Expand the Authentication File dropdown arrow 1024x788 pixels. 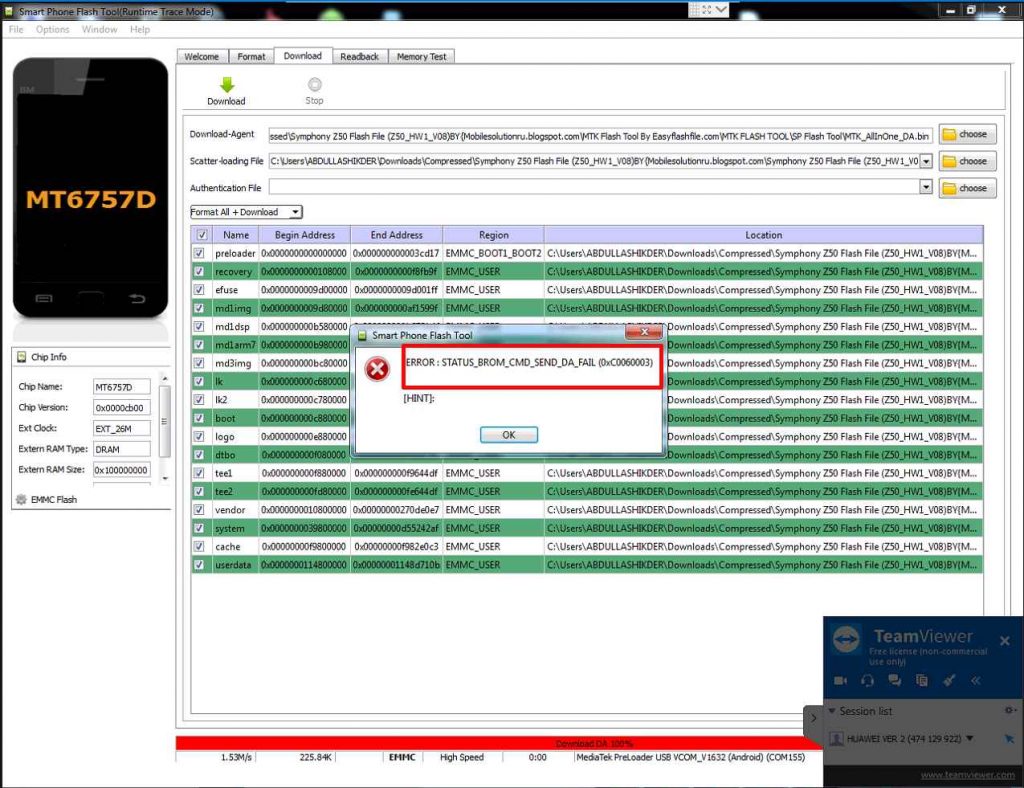(x=925, y=187)
